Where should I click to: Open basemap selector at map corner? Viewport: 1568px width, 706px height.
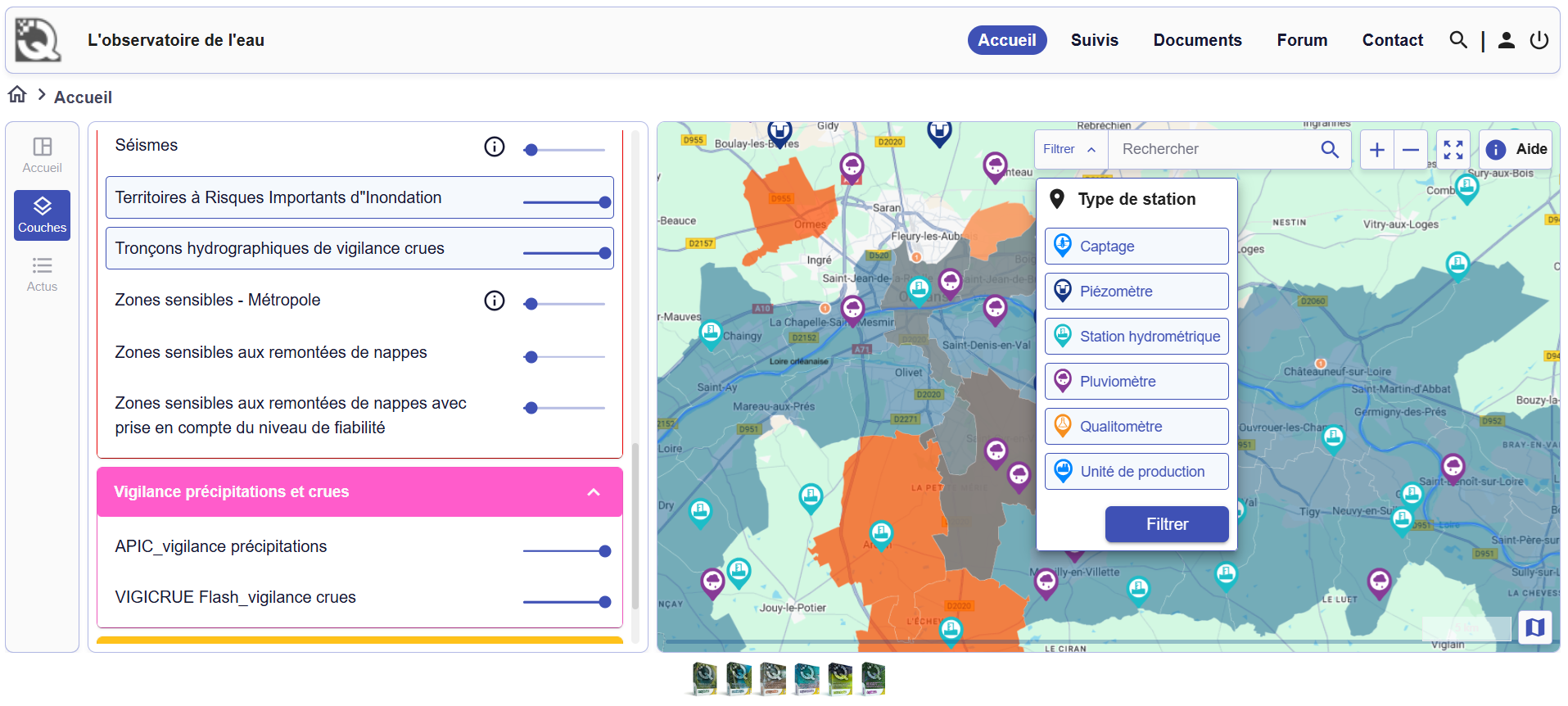1534,627
